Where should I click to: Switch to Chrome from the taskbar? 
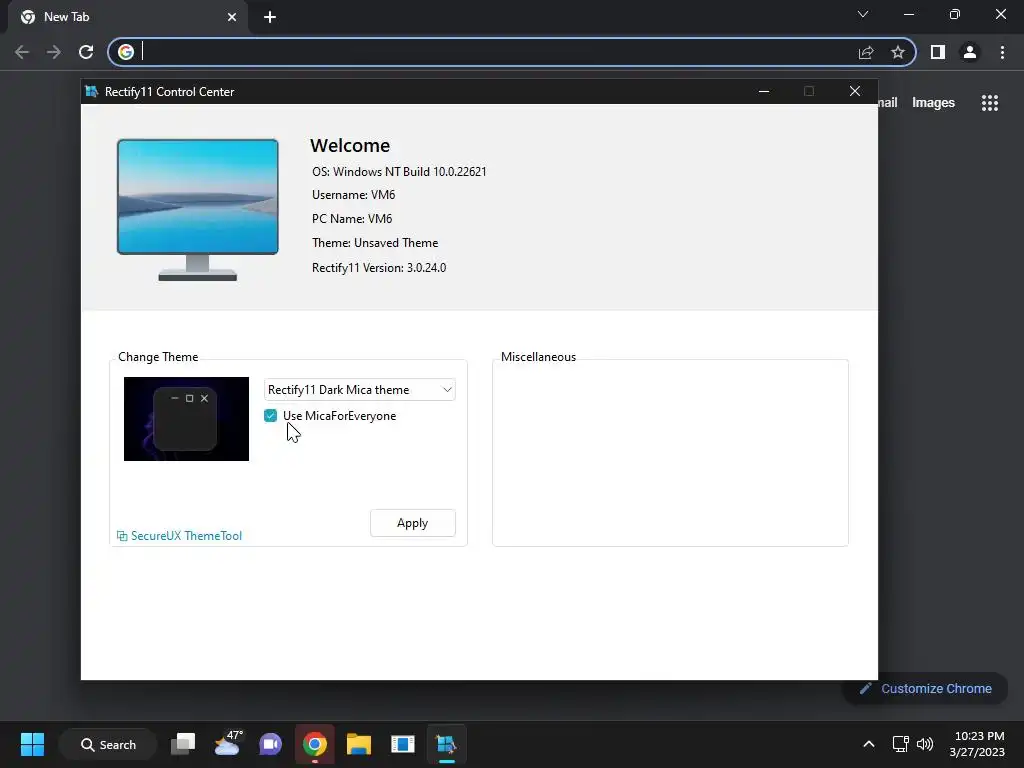pyautogui.click(x=315, y=744)
